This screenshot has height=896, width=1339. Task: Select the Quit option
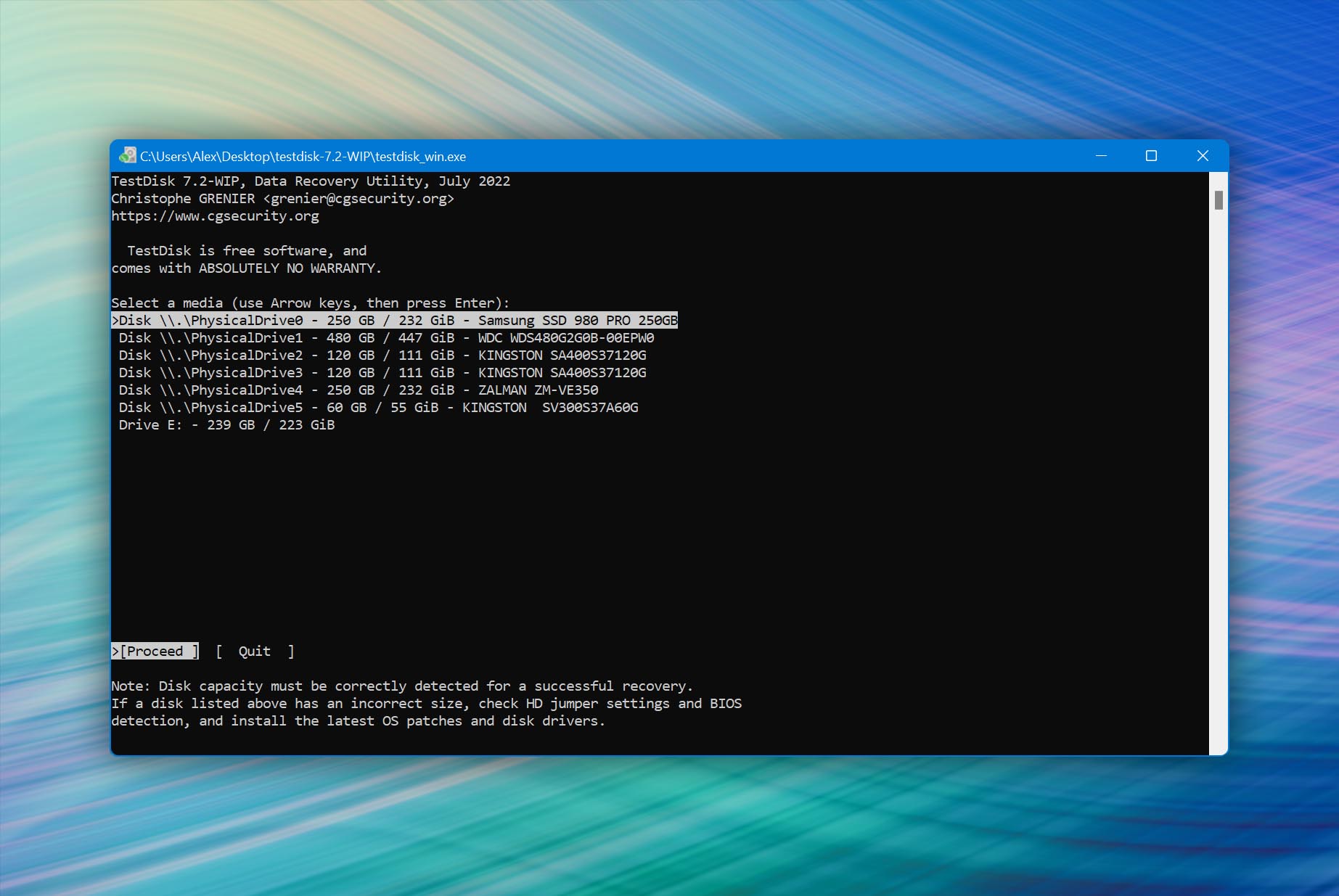255,651
